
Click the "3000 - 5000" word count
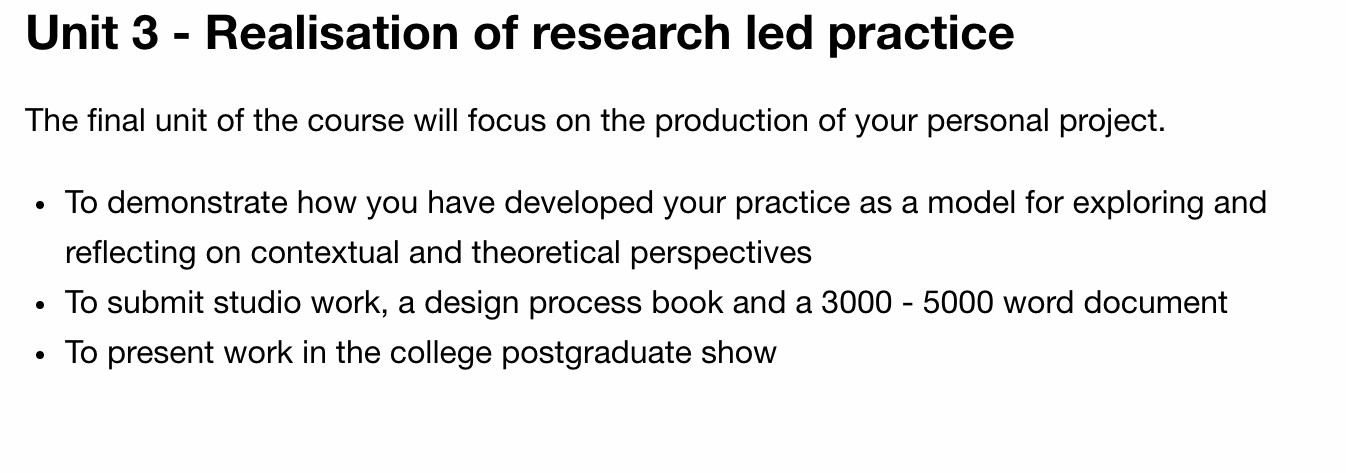(907, 302)
